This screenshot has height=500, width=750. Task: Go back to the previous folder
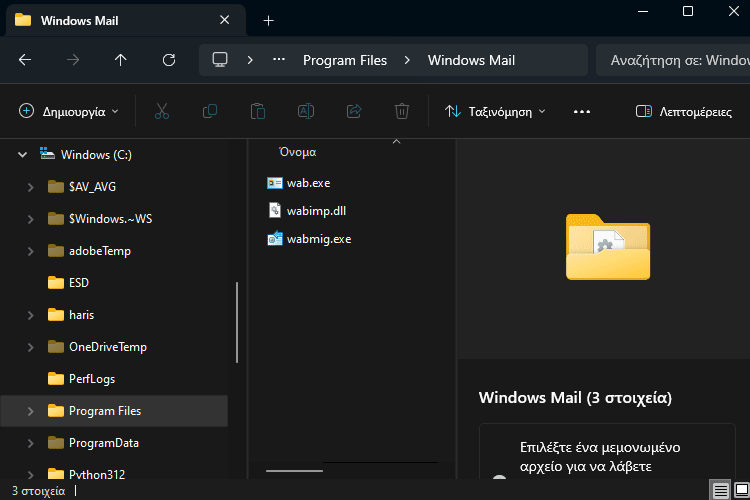click(25, 60)
